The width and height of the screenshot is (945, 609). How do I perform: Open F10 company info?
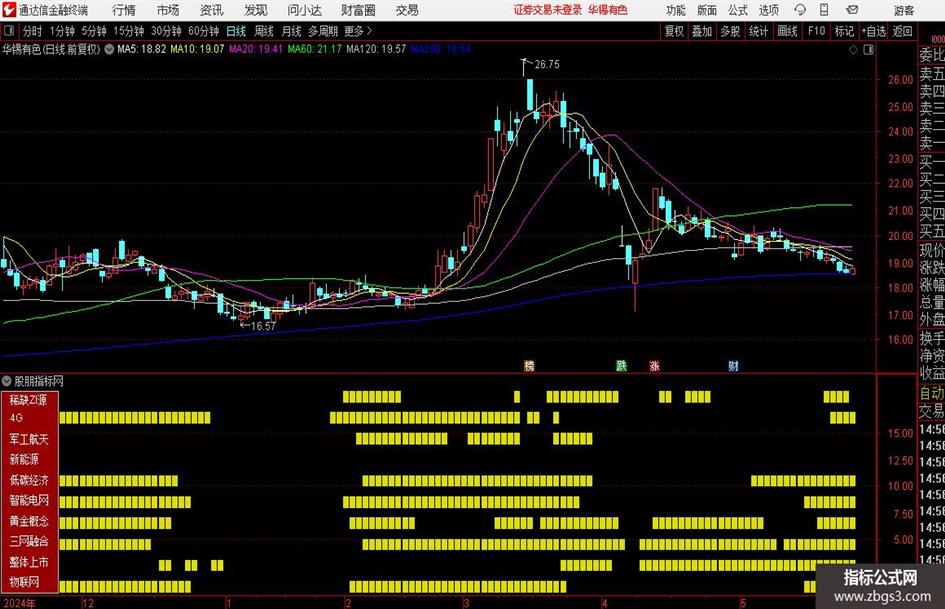816,31
